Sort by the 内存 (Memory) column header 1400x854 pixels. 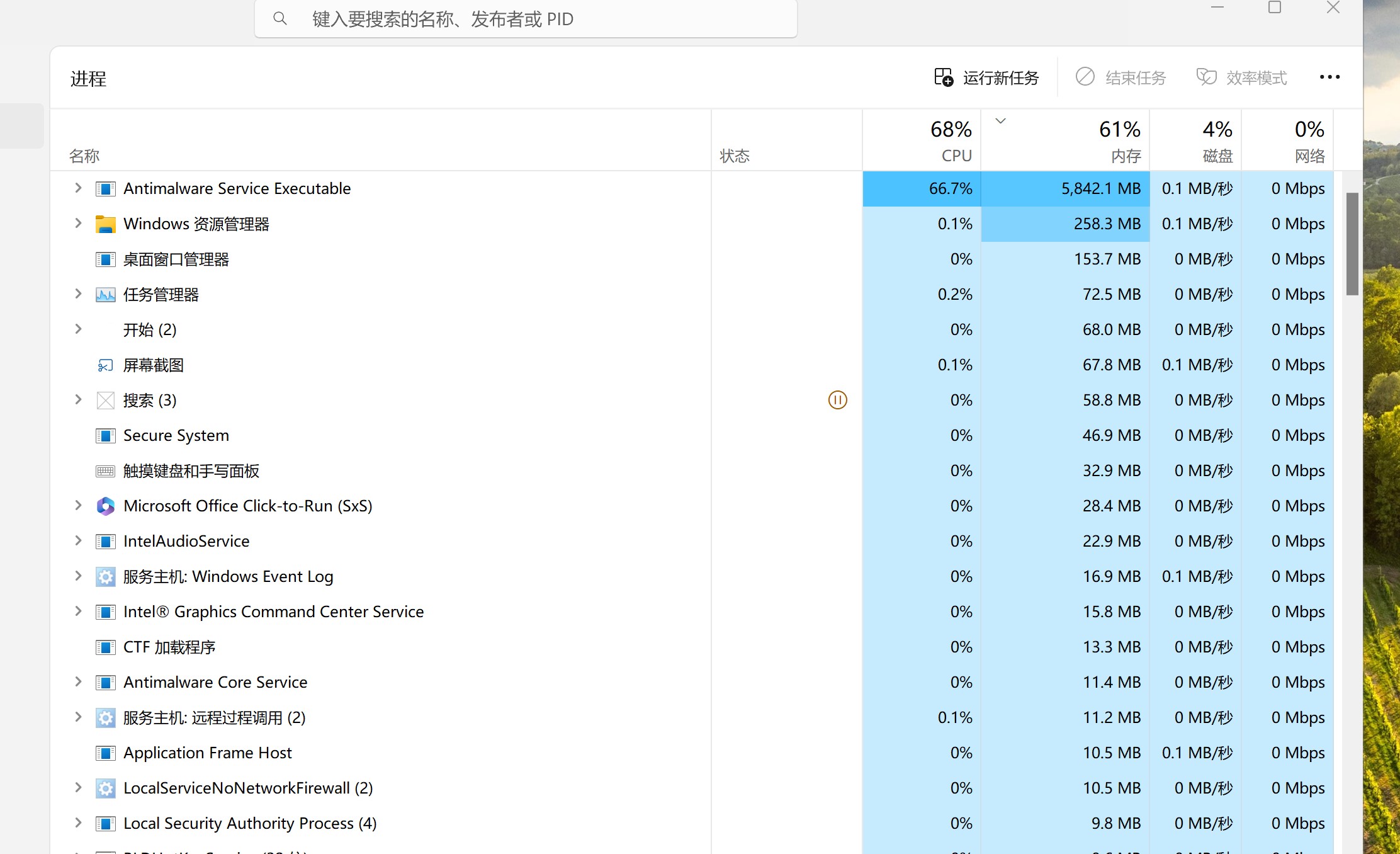pyautogui.click(x=1065, y=140)
